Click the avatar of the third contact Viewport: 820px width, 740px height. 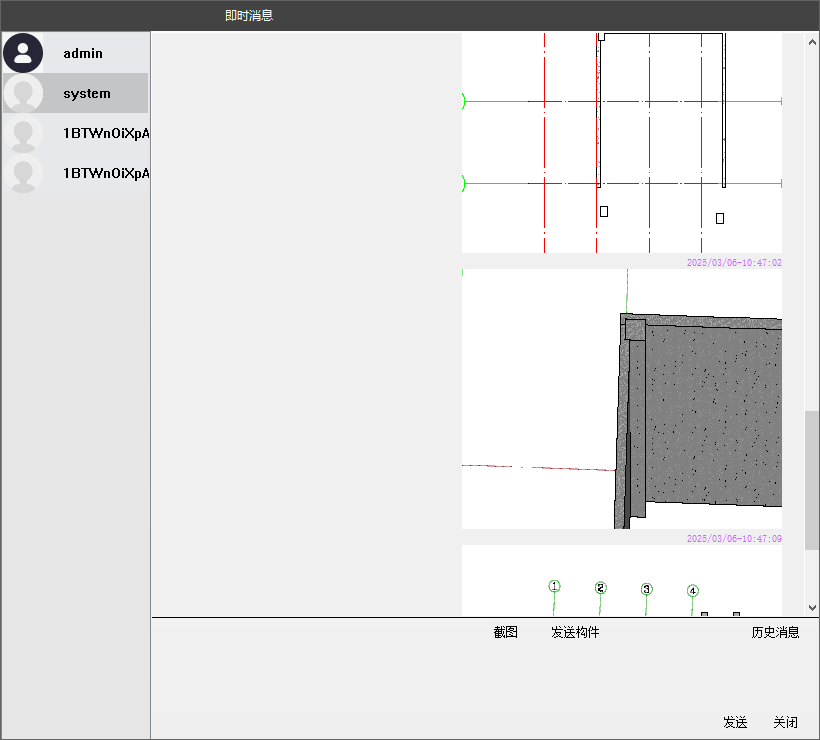23,133
